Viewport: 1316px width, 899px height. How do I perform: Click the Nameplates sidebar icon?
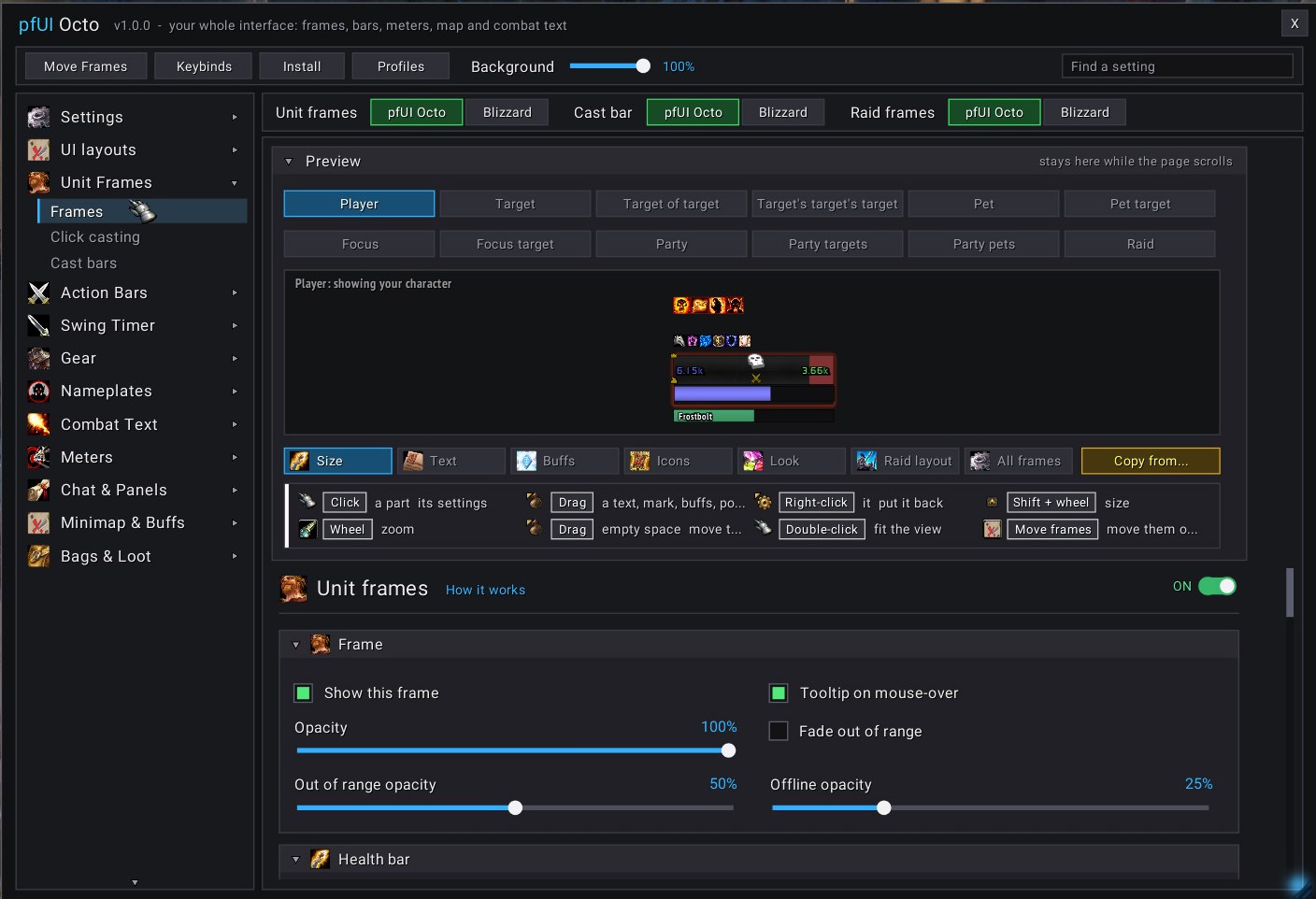(38, 391)
